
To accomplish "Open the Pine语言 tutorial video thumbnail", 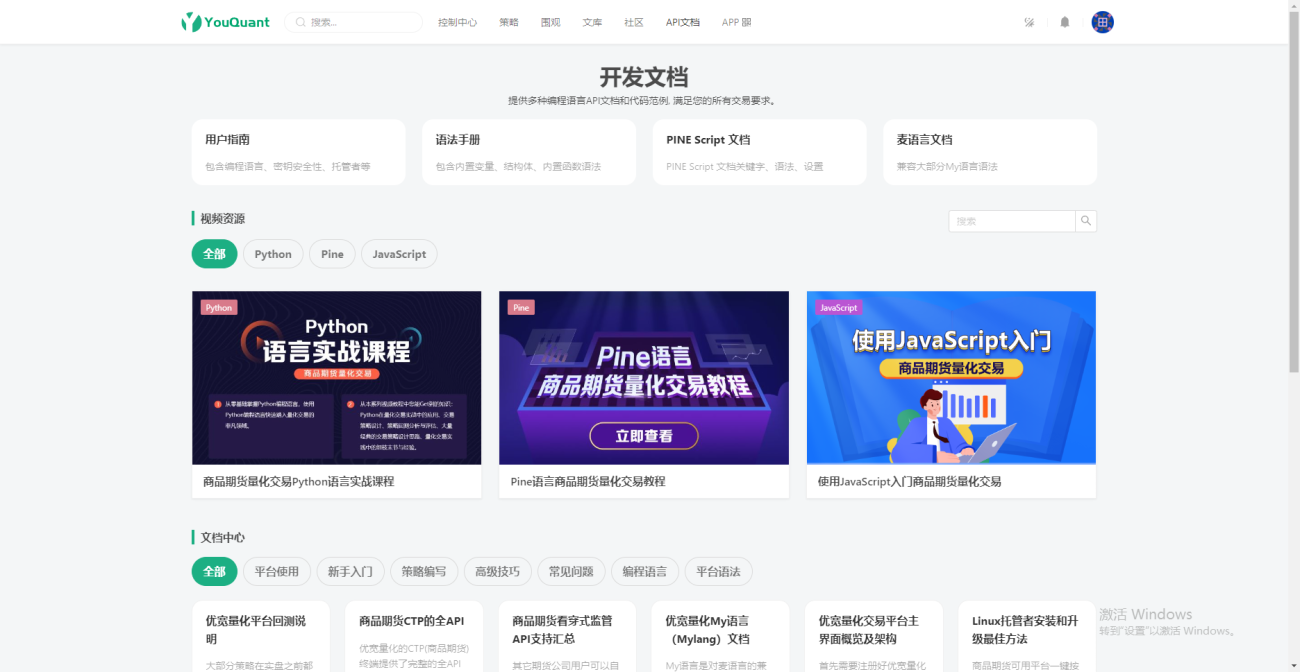I will click(644, 378).
